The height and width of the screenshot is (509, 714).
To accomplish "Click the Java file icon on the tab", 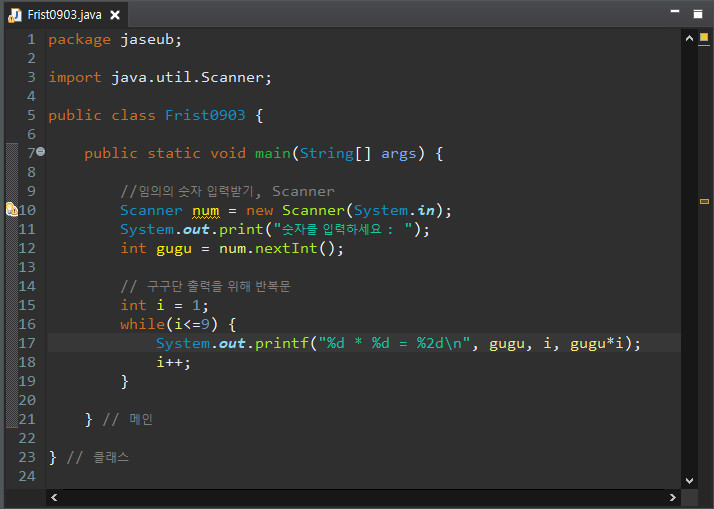I will [x=15, y=15].
